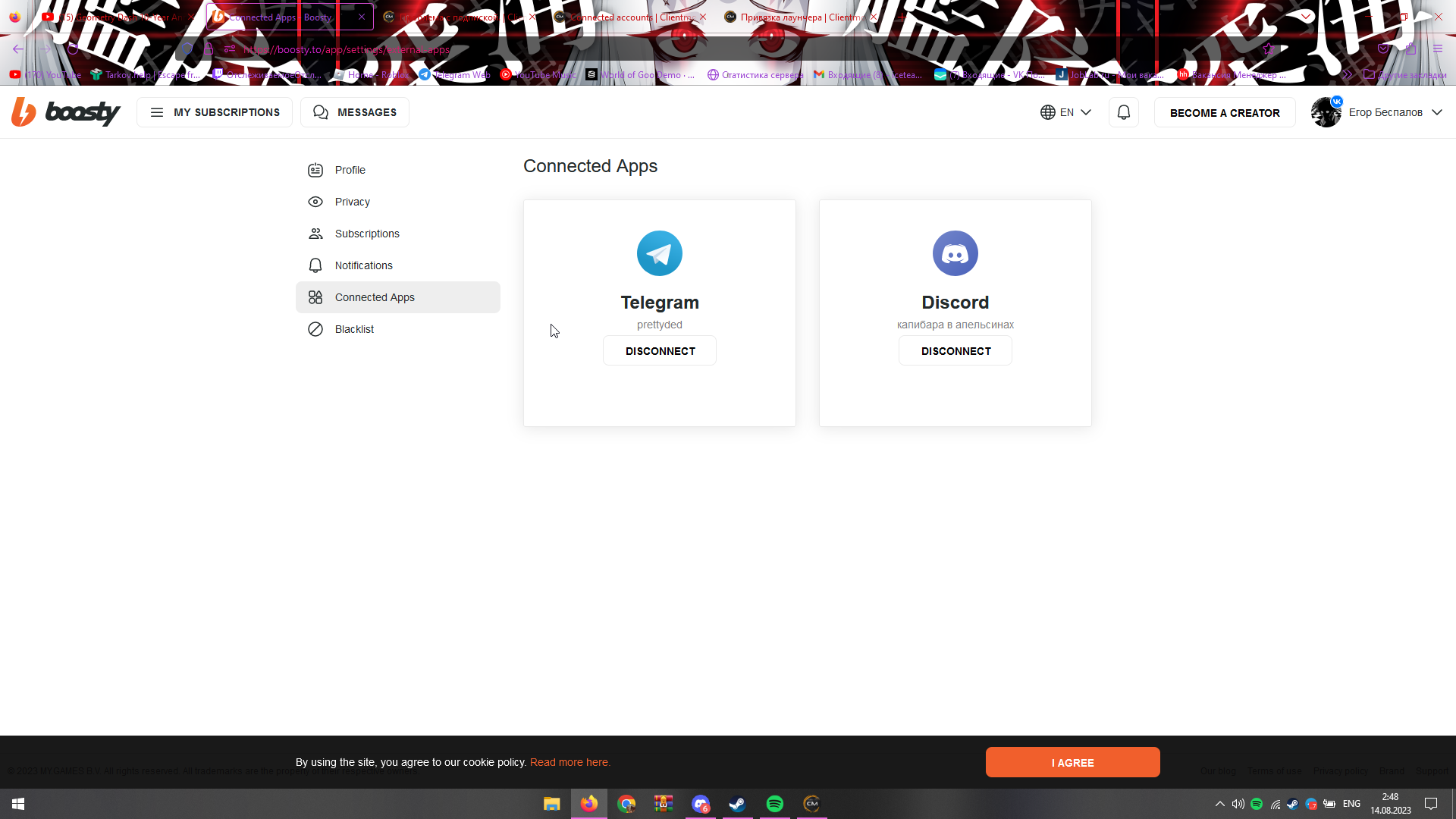This screenshot has height=819, width=1456.
Task: Open Spotify from the taskbar
Action: [774, 804]
